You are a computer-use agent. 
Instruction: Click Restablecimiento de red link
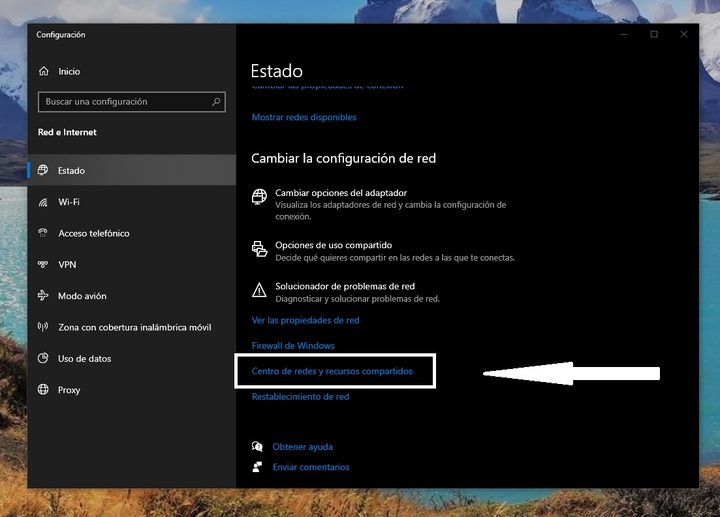coord(300,397)
